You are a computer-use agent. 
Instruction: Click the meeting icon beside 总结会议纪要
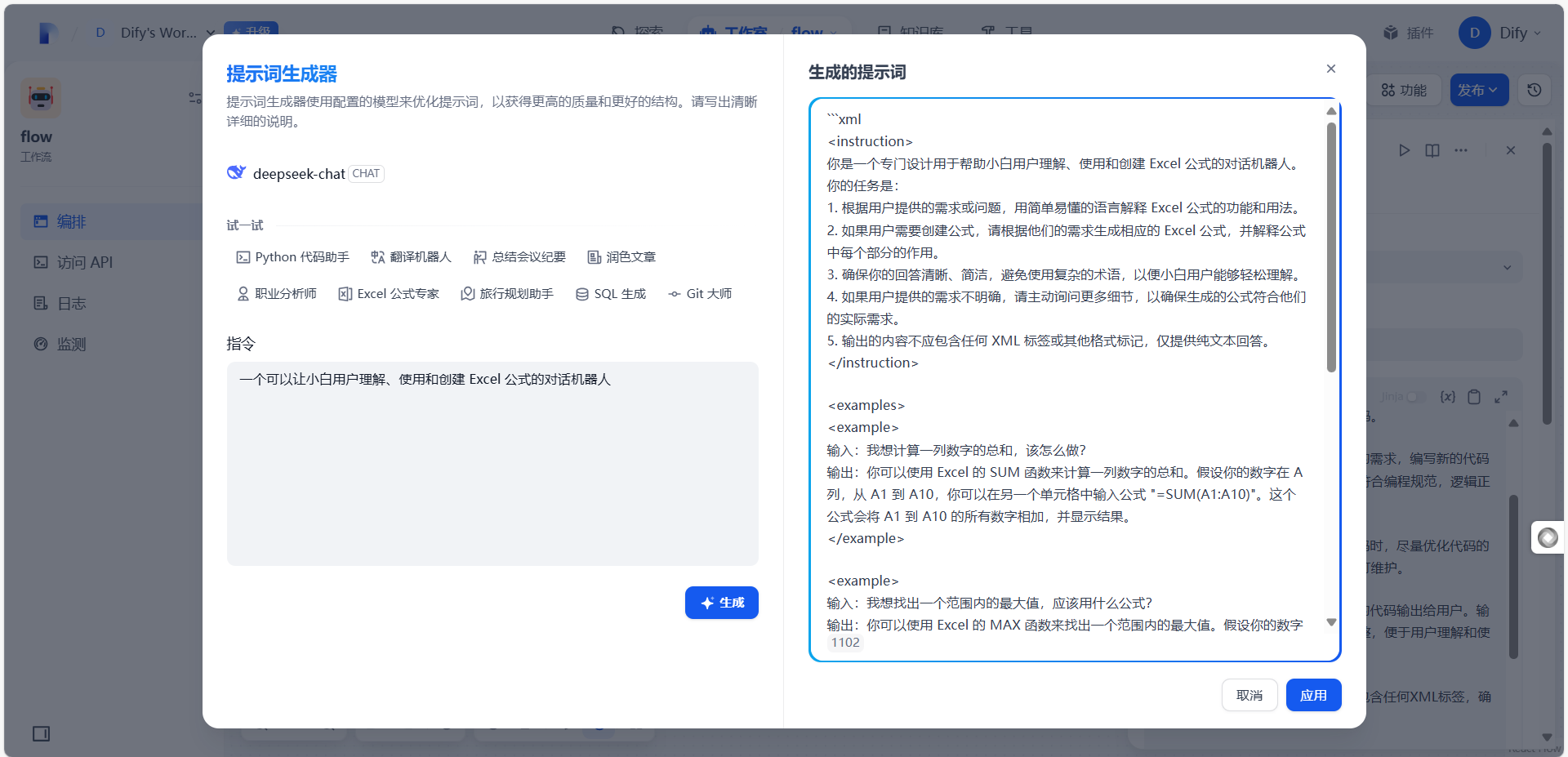coord(479,257)
